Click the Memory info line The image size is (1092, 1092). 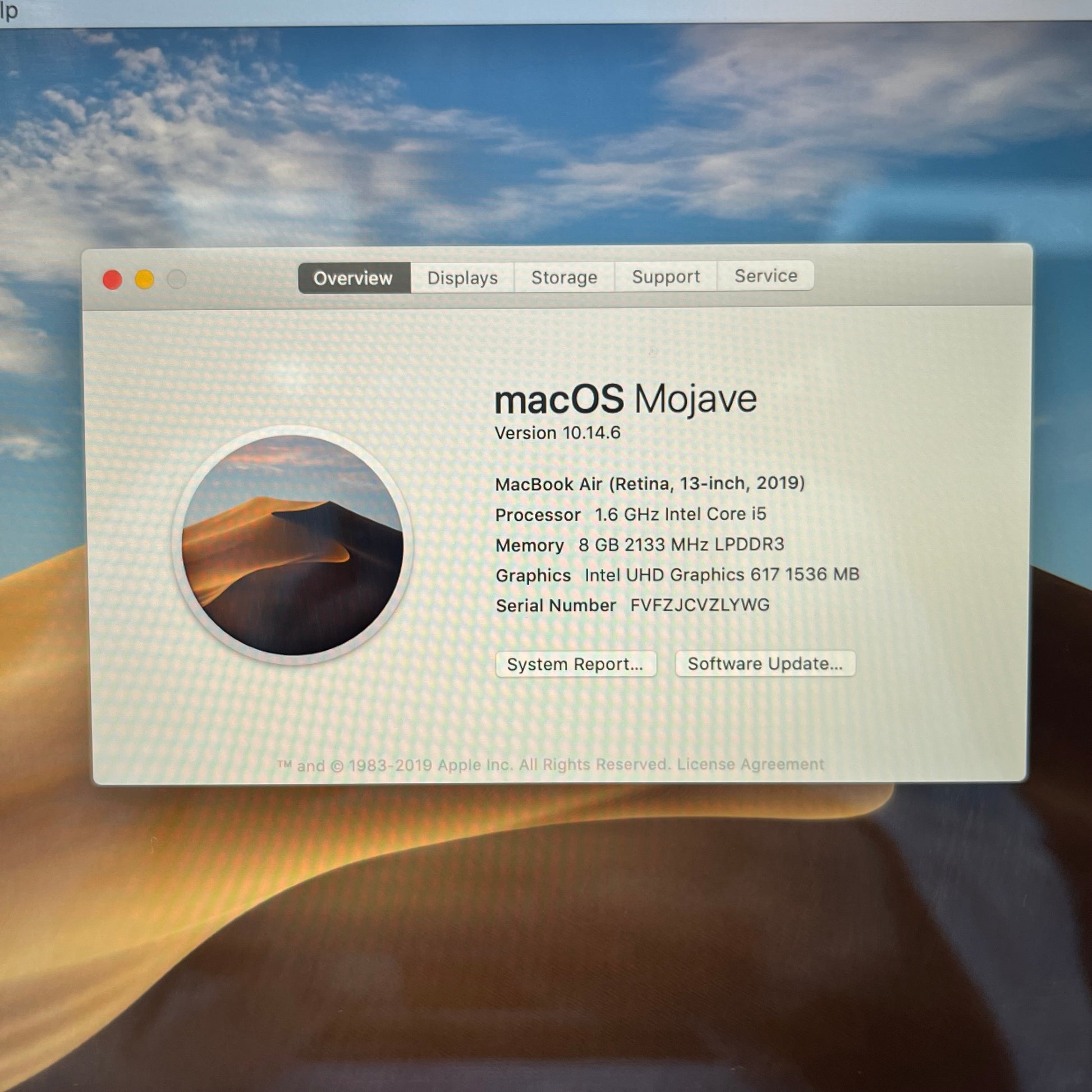tap(639, 545)
